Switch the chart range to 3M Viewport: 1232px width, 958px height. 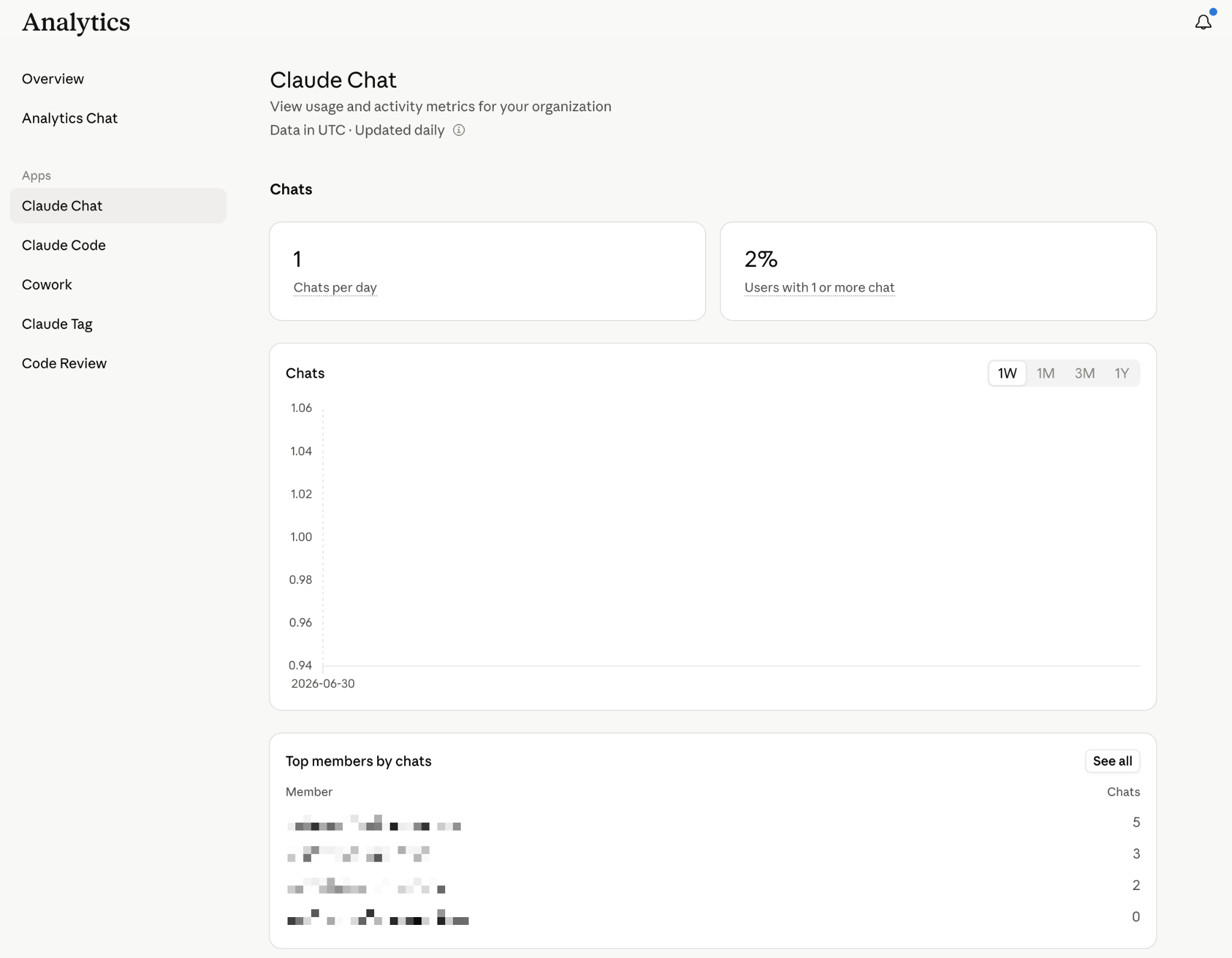pos(1085,373)
